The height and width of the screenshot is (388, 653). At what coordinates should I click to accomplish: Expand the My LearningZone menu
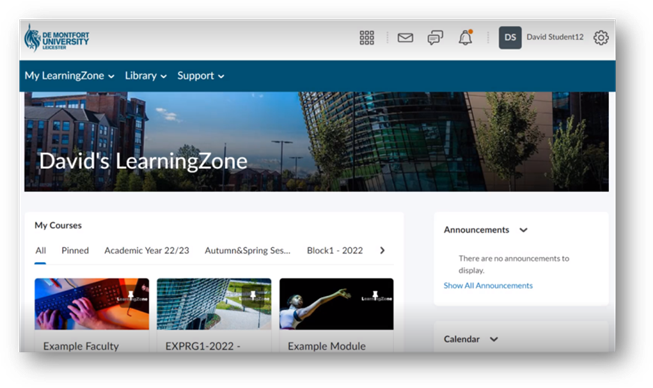click(x=69, y=76)
